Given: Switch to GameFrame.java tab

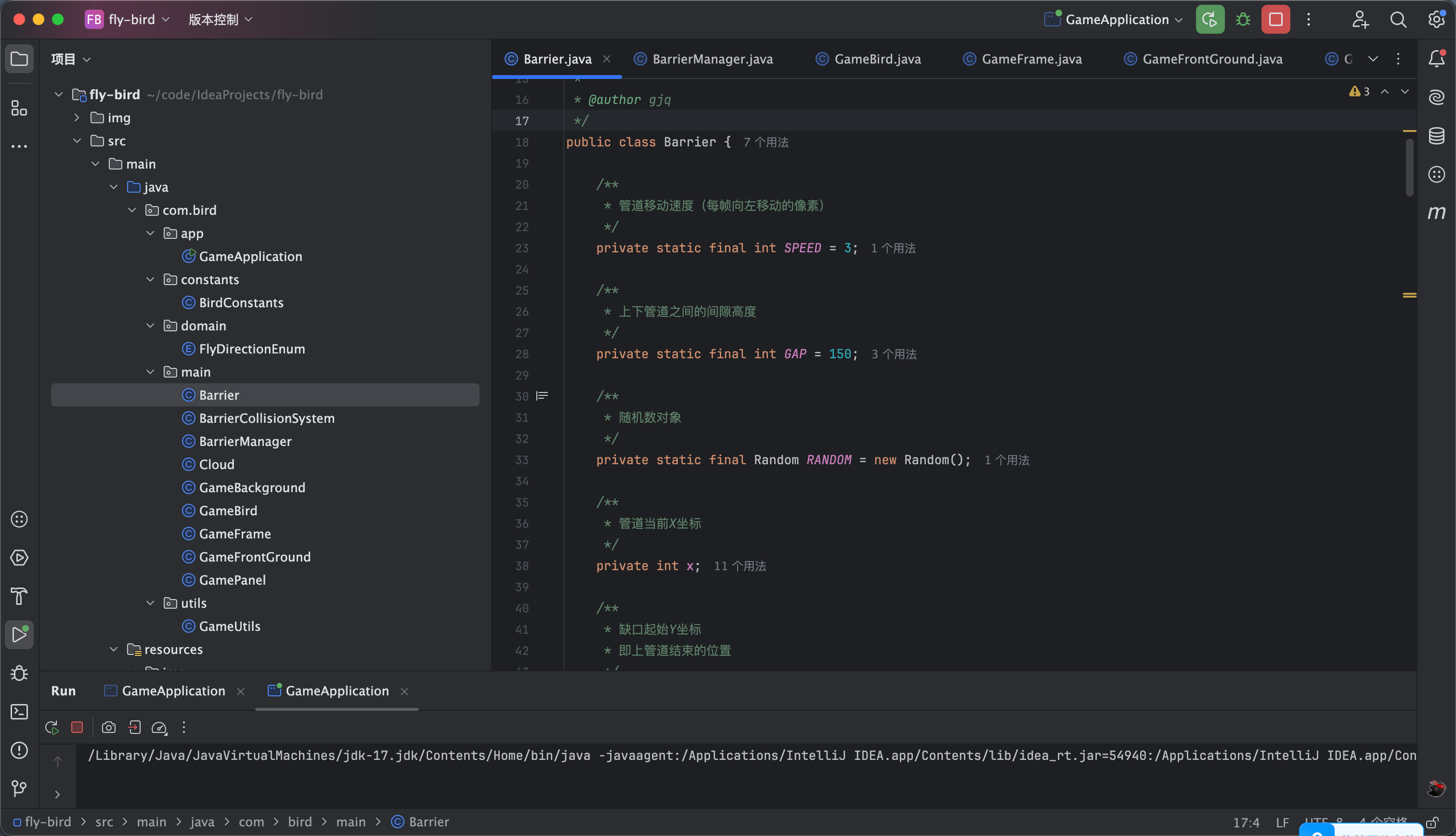Looking at the screenshot, I should [1023, 59].
